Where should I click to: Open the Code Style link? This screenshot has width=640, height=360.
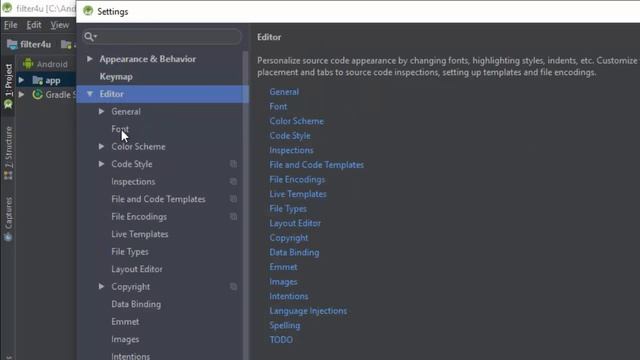tap(290, 136)
